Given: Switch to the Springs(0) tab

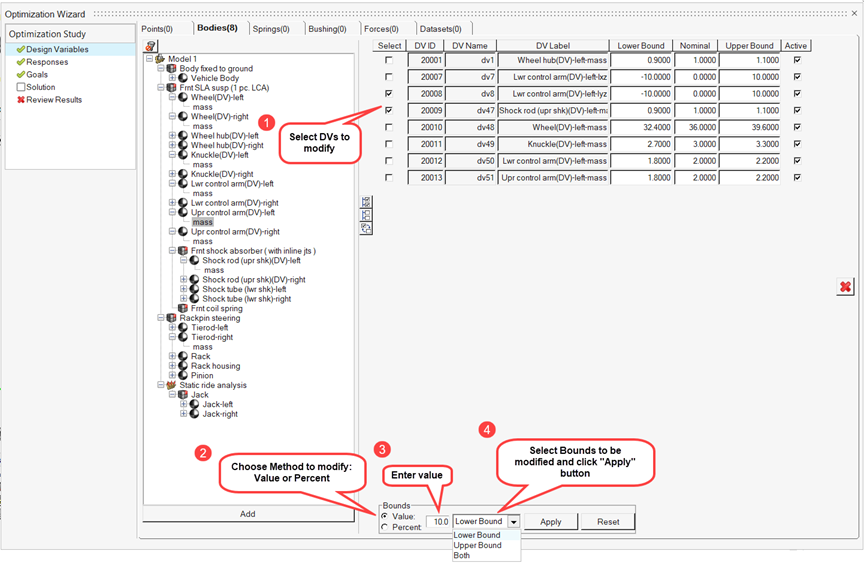Looking at the screenshot, I should (x=270, y=29).
